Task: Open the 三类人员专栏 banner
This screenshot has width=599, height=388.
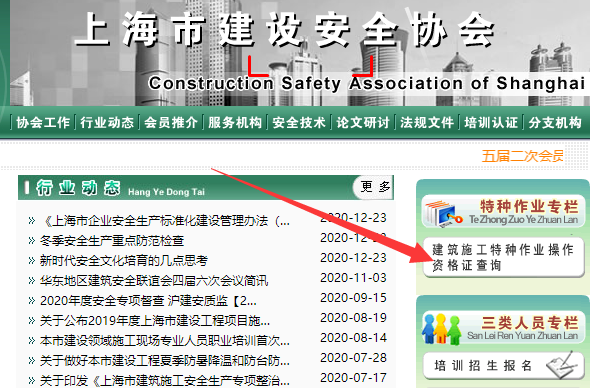Action: coord(503,328)
